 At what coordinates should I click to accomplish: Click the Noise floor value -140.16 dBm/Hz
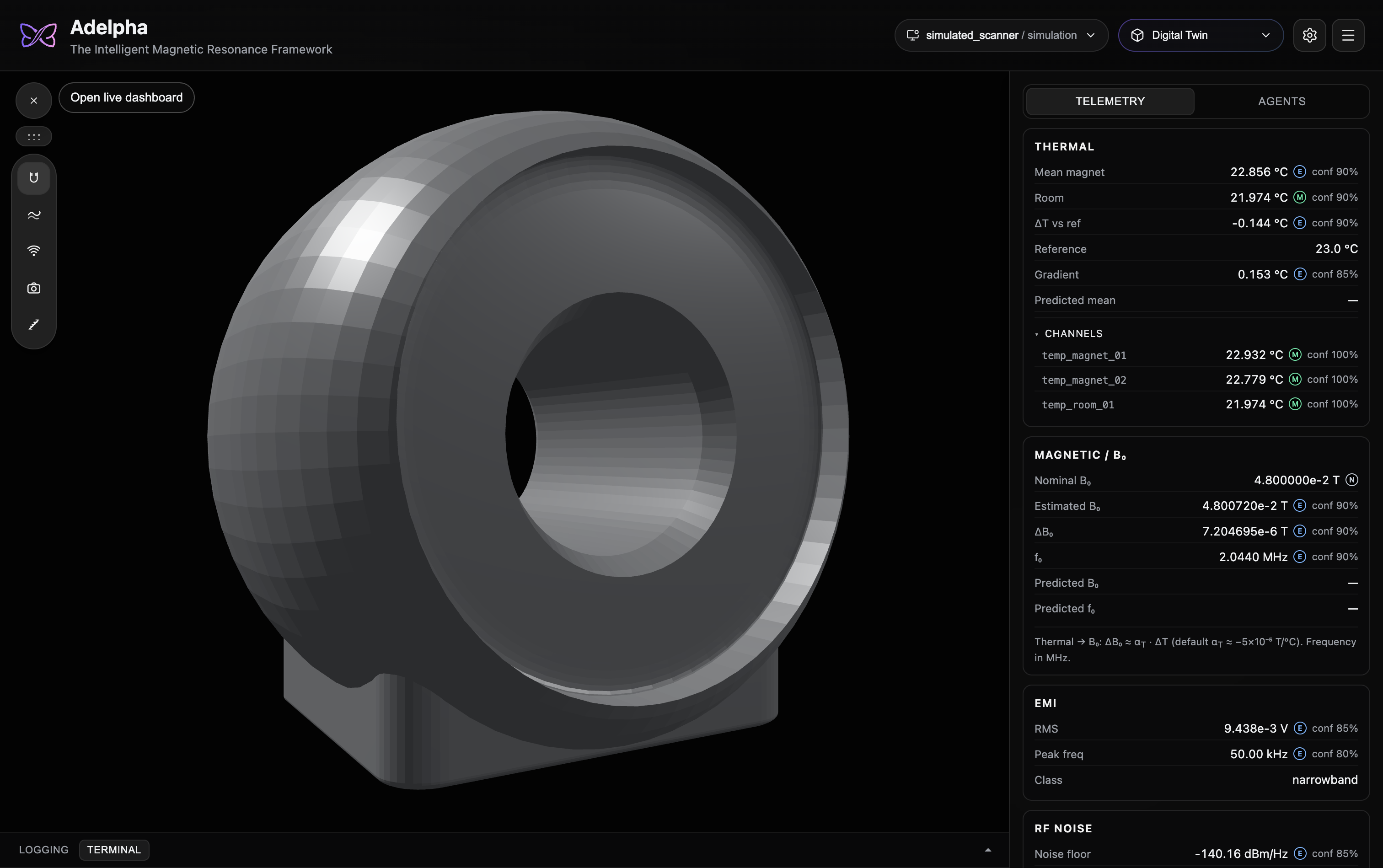click(x=1241, y=854)
